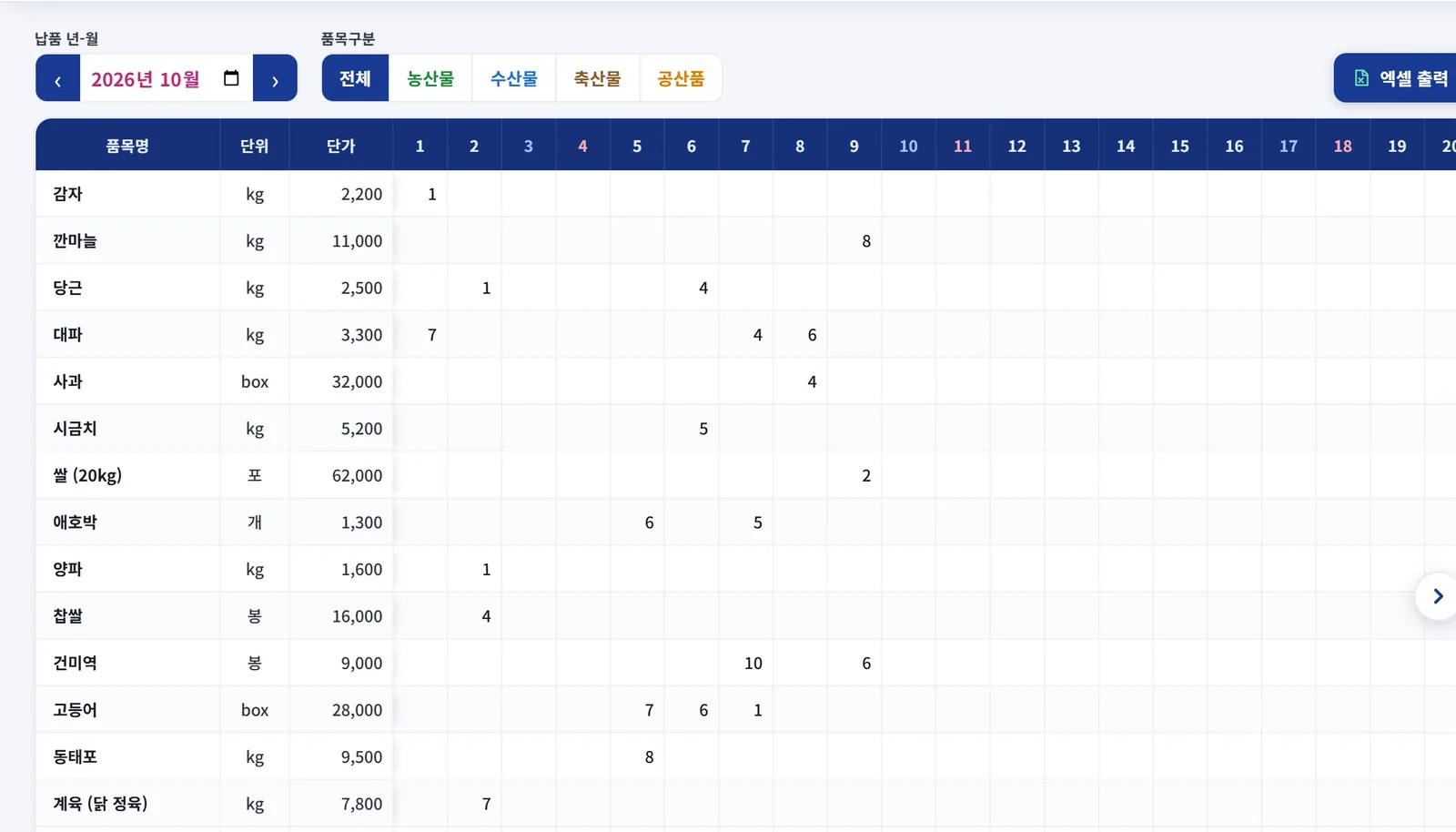Click the 단가 column header
The image size is (1456, 832).
click(x=341, y=146)
